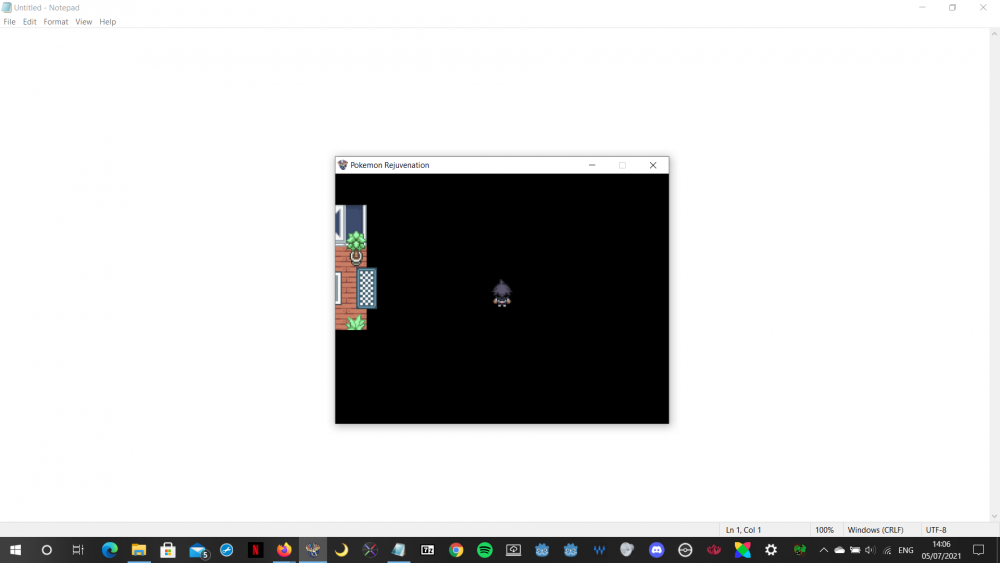Switch input language via ENG indicator
Image resolution: width=1000 pixels, height=563 pixels.
(906, 550)
